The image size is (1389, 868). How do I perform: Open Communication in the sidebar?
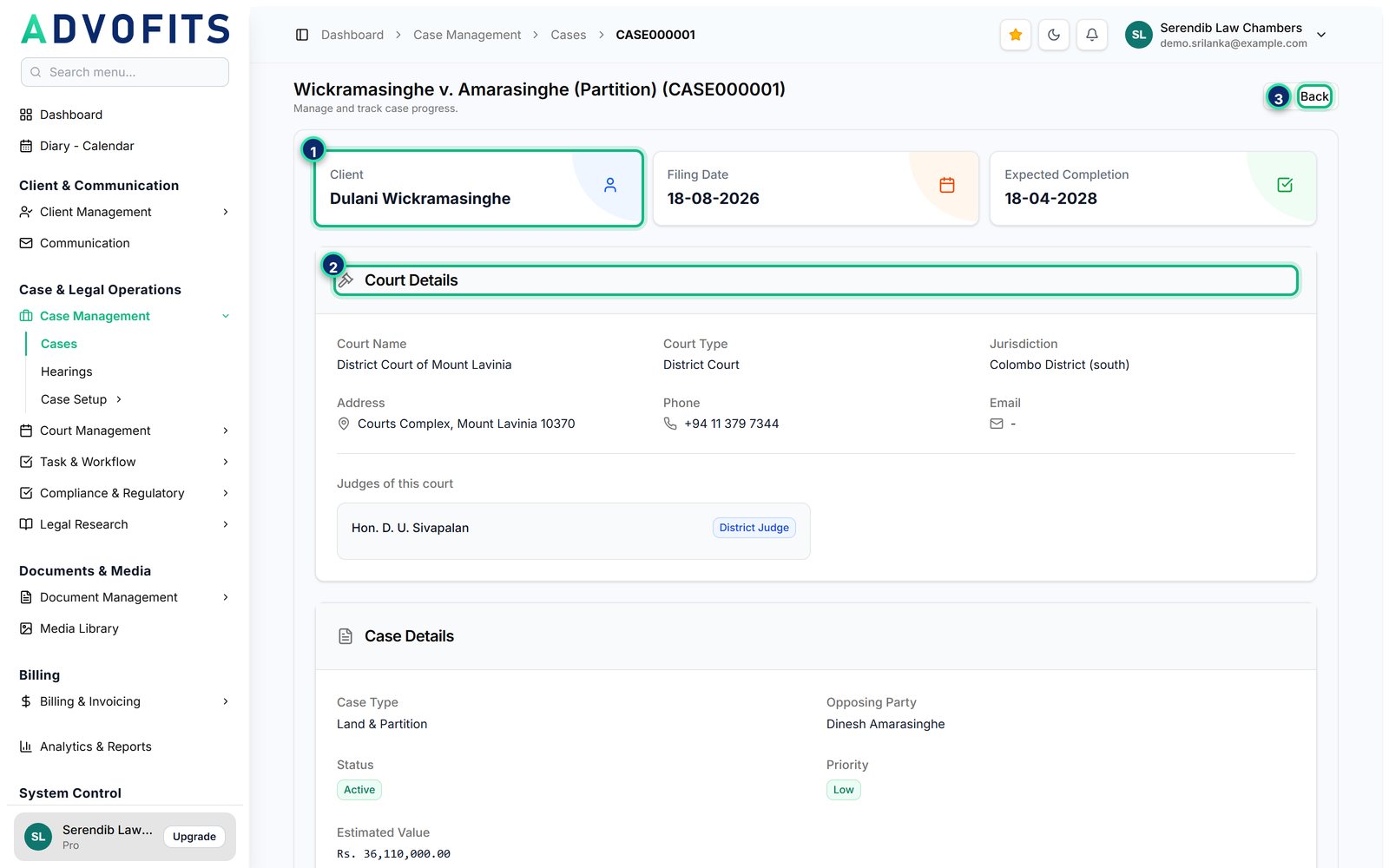click(125, 243)
